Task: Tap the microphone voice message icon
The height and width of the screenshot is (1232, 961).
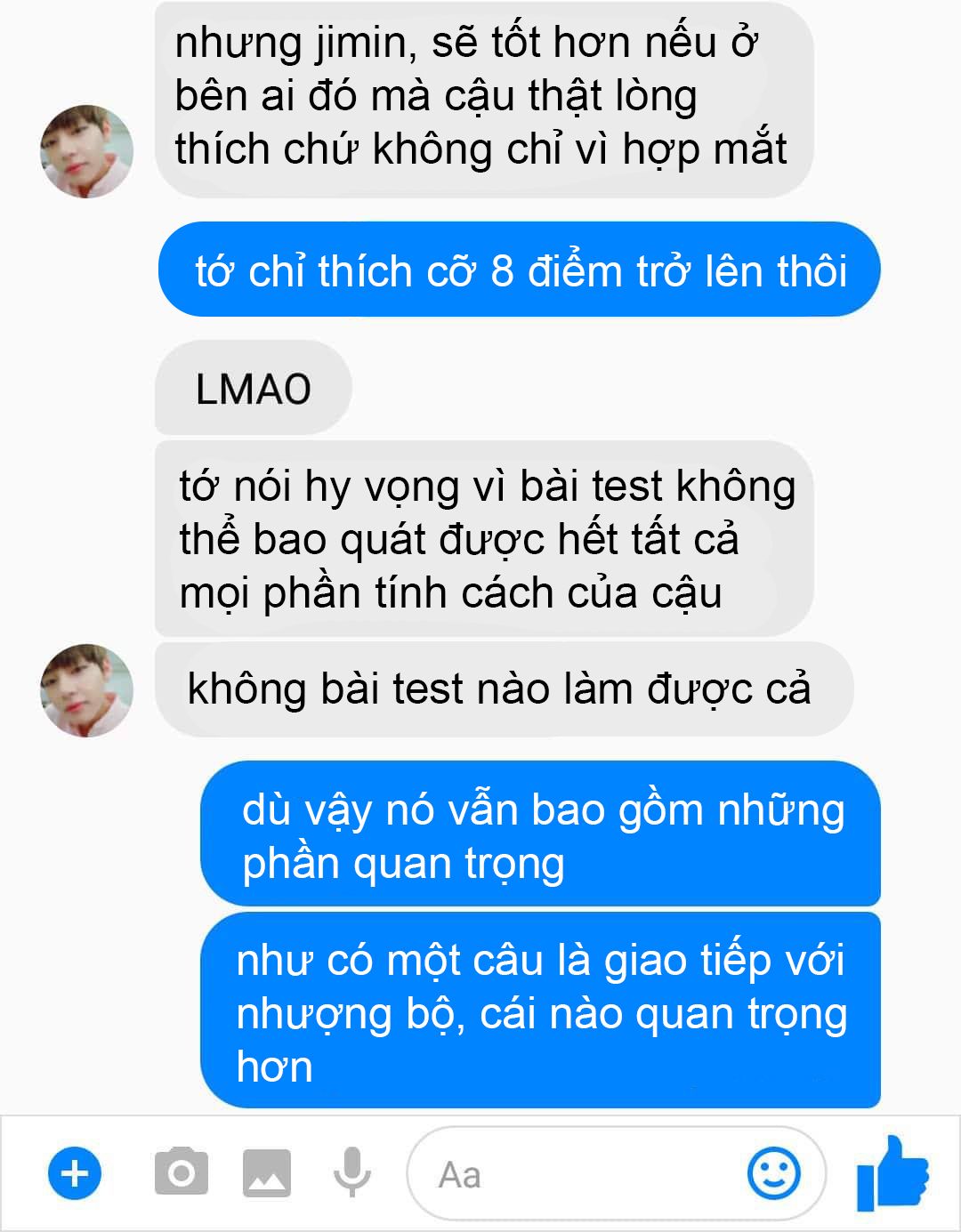Action: point(352,1172)
